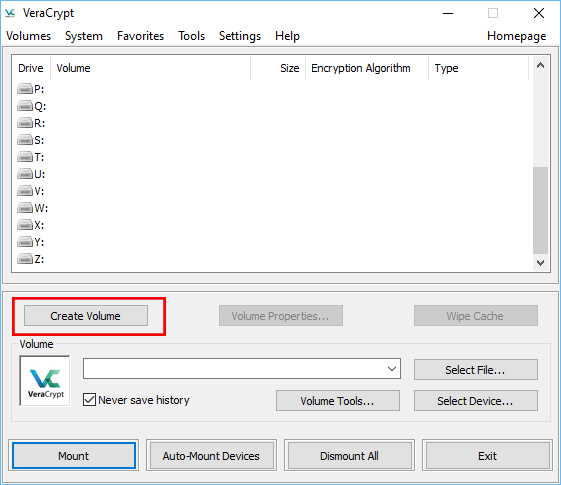Click the Encryption Algorithm column header

click(367, 68)
